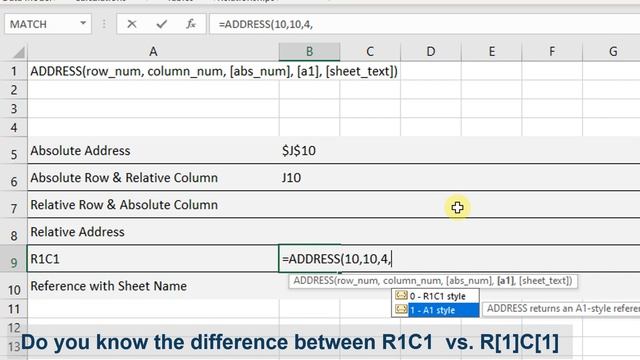
Task: Select the R1C1 label cell
Action: click(153, 258)
